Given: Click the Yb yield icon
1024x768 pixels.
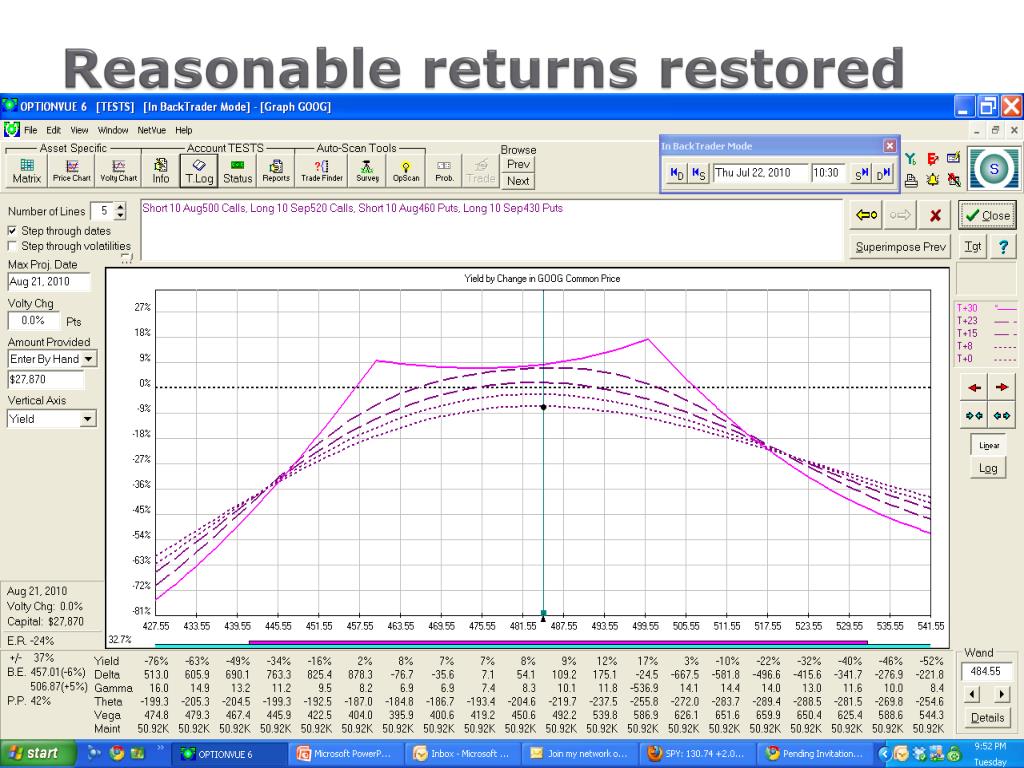Looking at the screenshot, I should [x=912, y=159].
